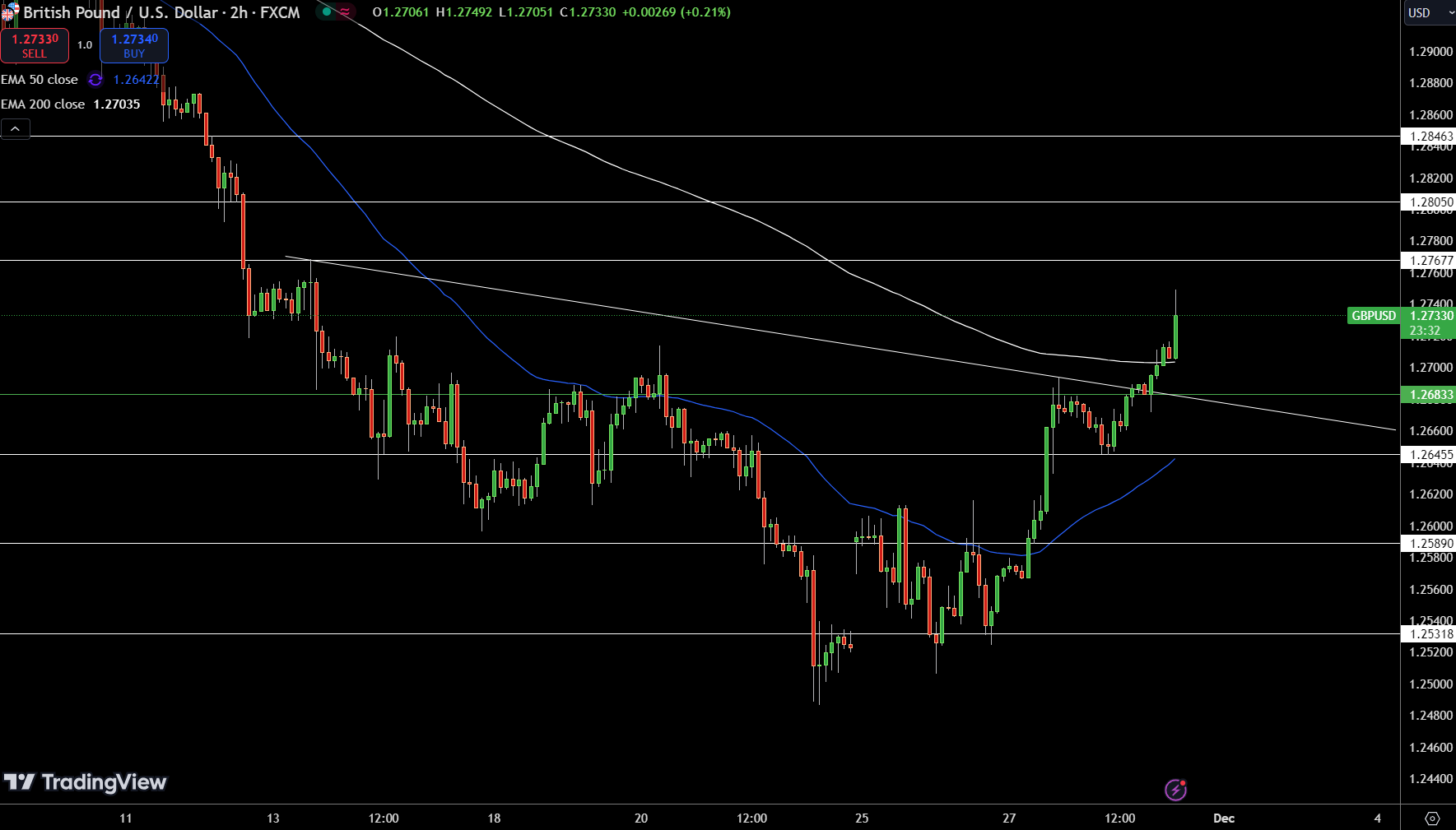Click the blue BUY 1.27340 button
The height and width of the screenshot is (830, 1456).
point(134,45)
